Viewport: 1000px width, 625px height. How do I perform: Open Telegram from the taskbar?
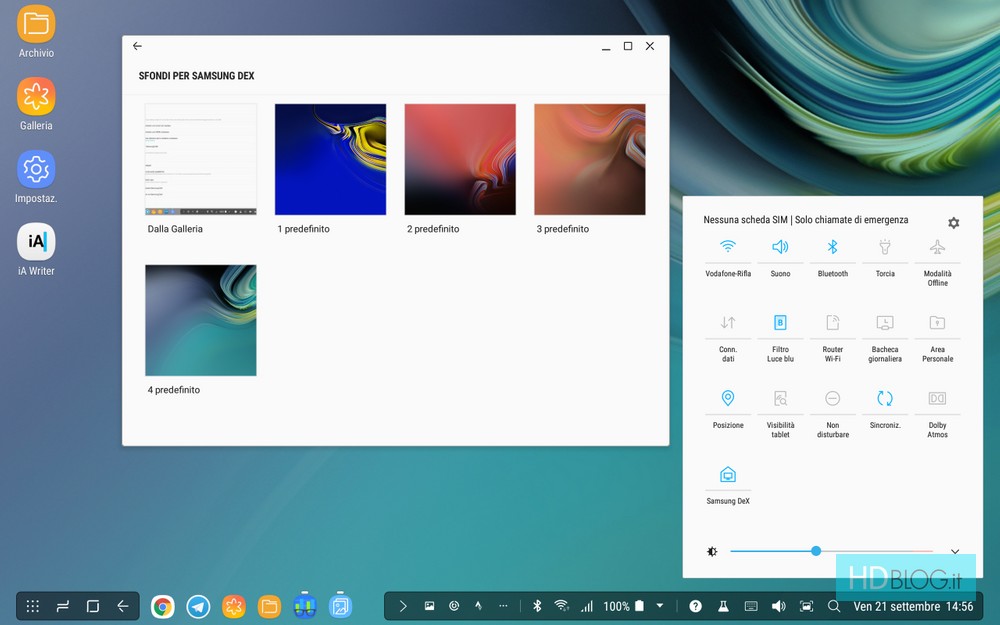(198, 607)
